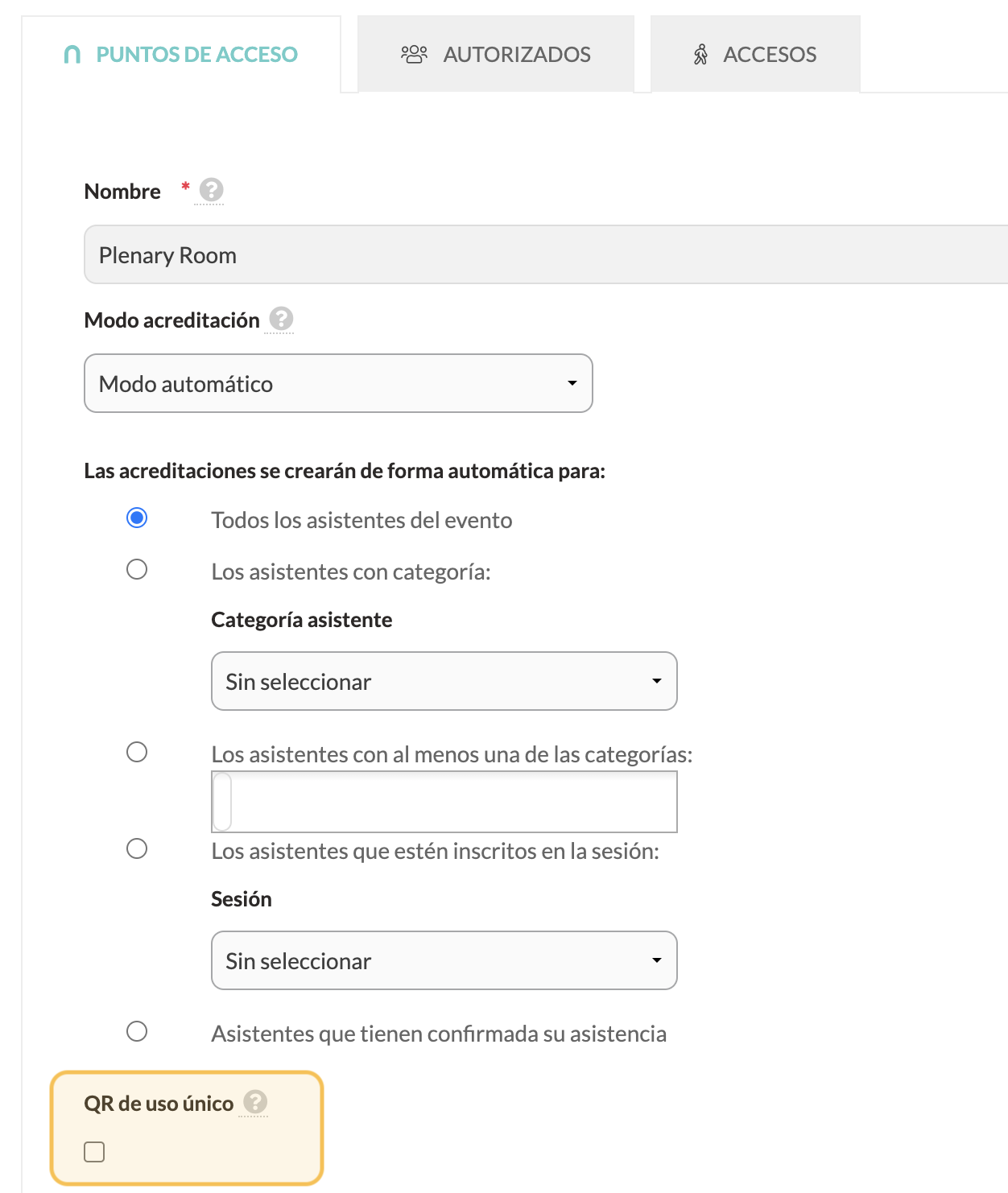1008x1193 pixels.
Task: Click the walking person icon in Accesos tab
Action: tap(701, 55)
